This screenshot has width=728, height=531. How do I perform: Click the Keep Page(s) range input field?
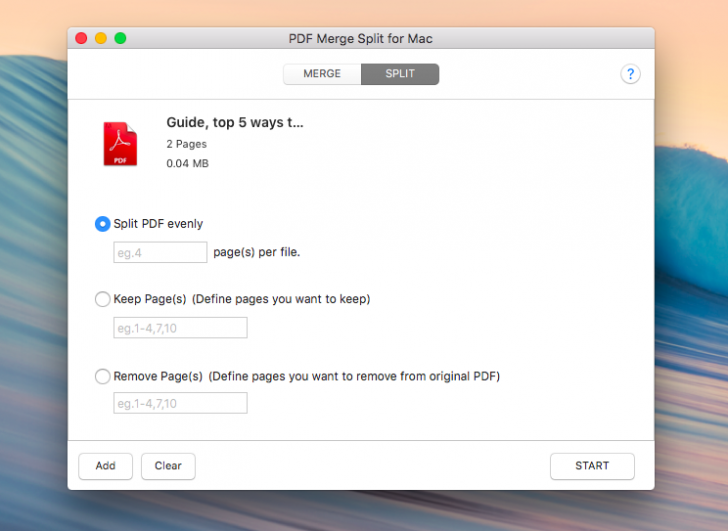[x=180, y=328]
